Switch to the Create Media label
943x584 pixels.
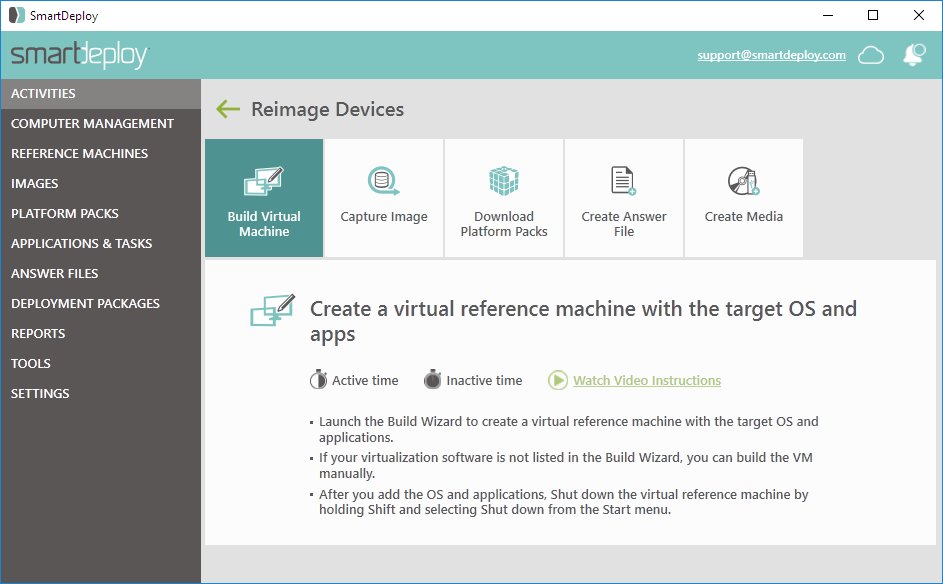tap(744, 217)
